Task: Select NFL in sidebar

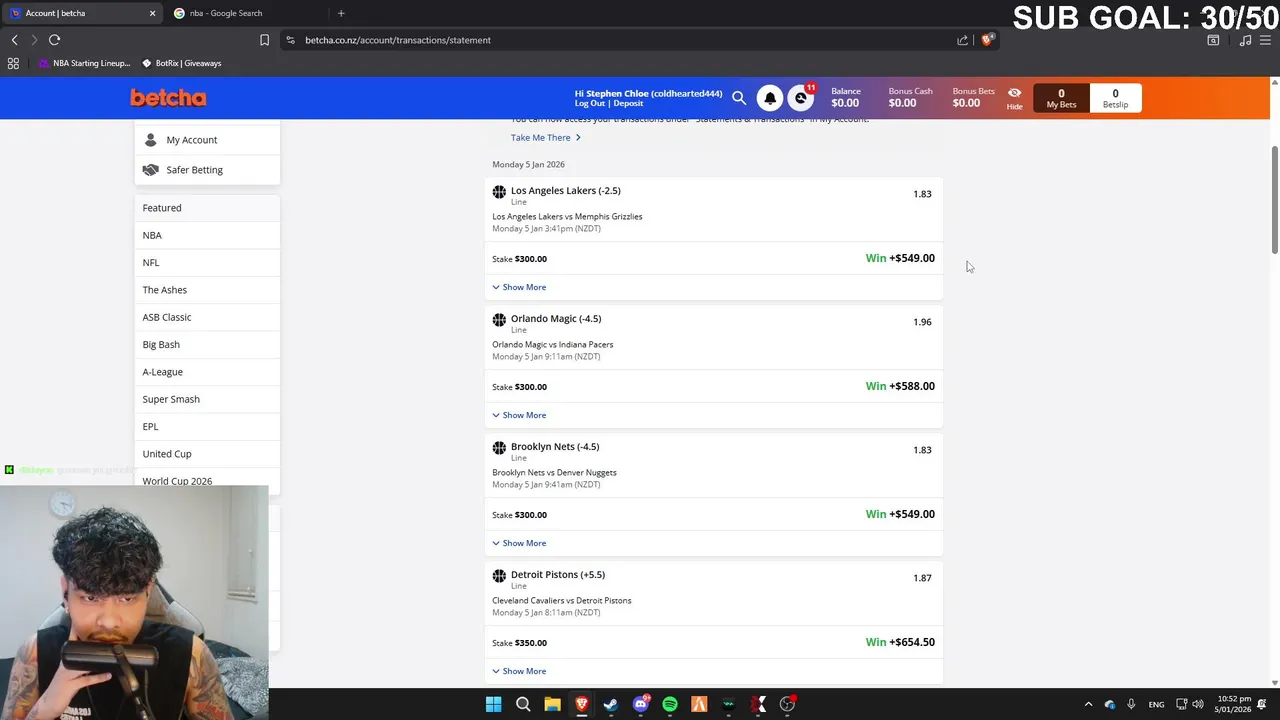Action: (207, 262)
